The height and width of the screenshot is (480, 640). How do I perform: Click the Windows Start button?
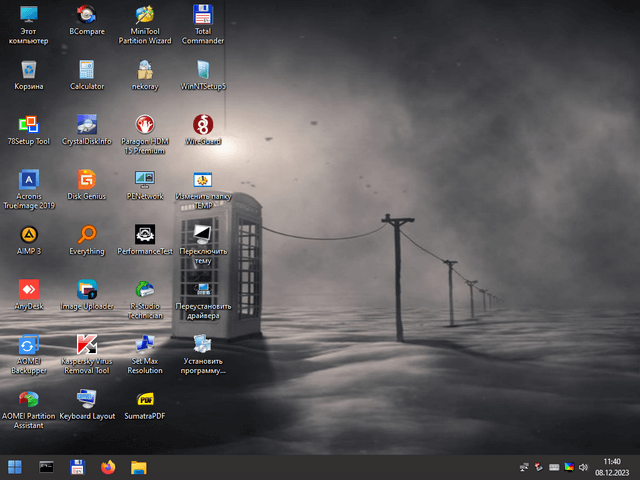pos(16,466)
